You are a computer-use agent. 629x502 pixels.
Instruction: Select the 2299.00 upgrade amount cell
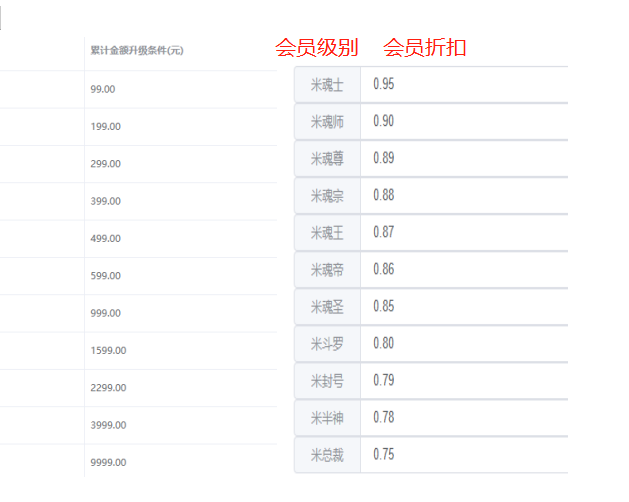[x=108, y=388]
